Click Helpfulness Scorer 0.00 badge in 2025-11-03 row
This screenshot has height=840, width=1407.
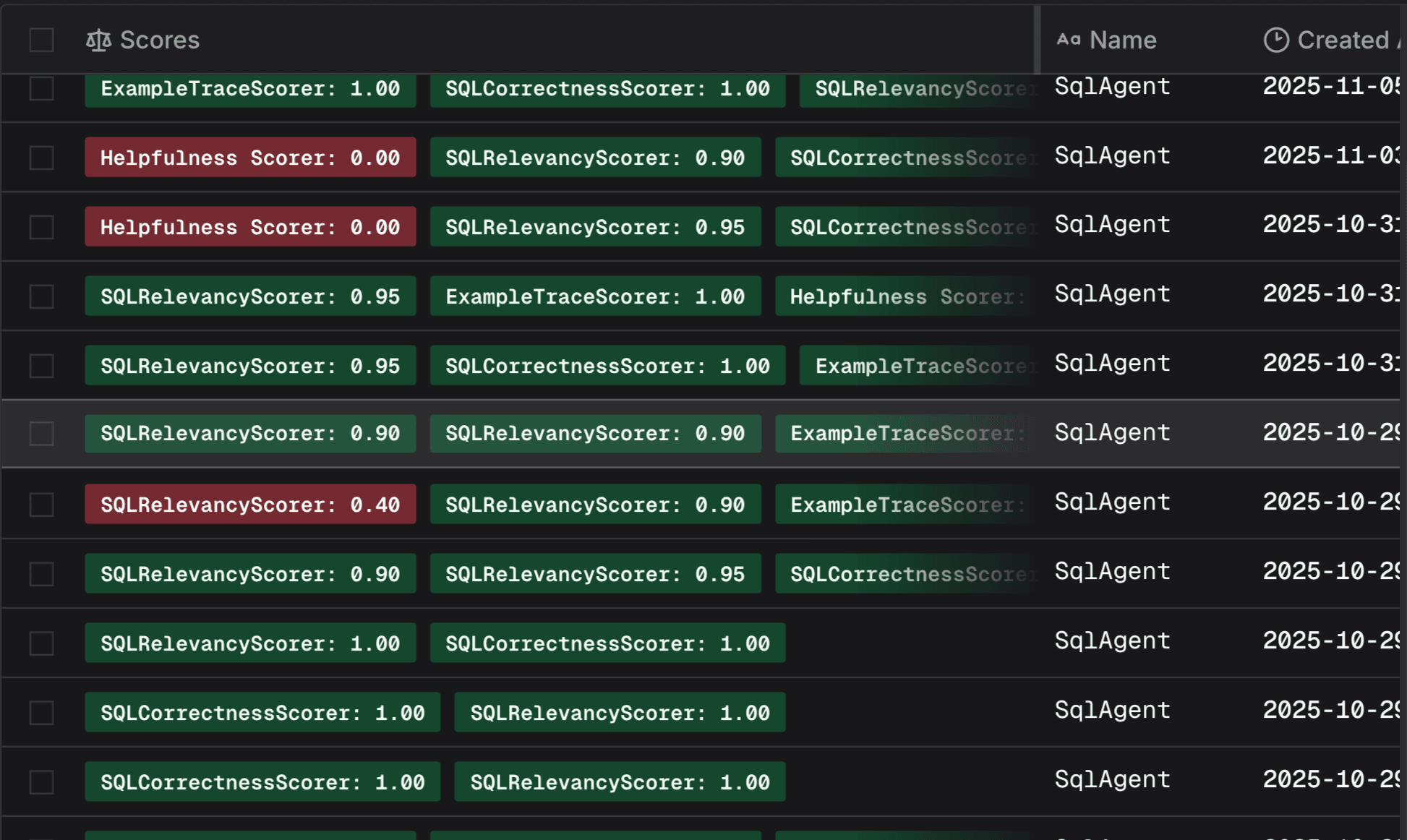pyautogui.click(x=250, y=158)
